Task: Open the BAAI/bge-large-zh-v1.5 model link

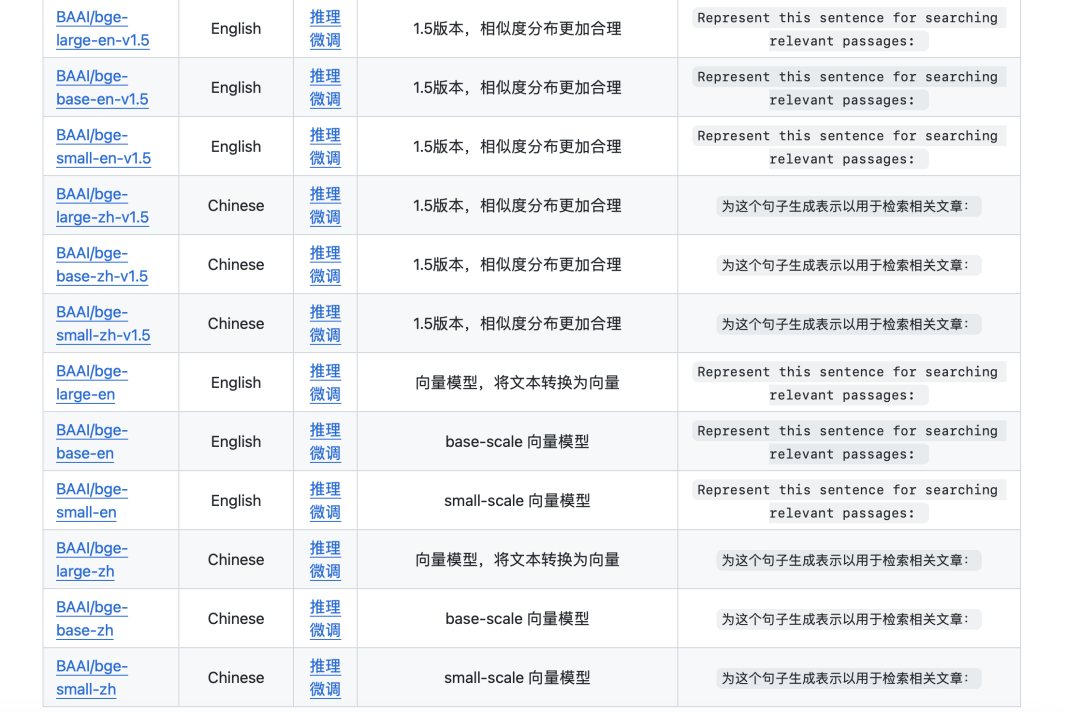Action: (x=103, y=206)
